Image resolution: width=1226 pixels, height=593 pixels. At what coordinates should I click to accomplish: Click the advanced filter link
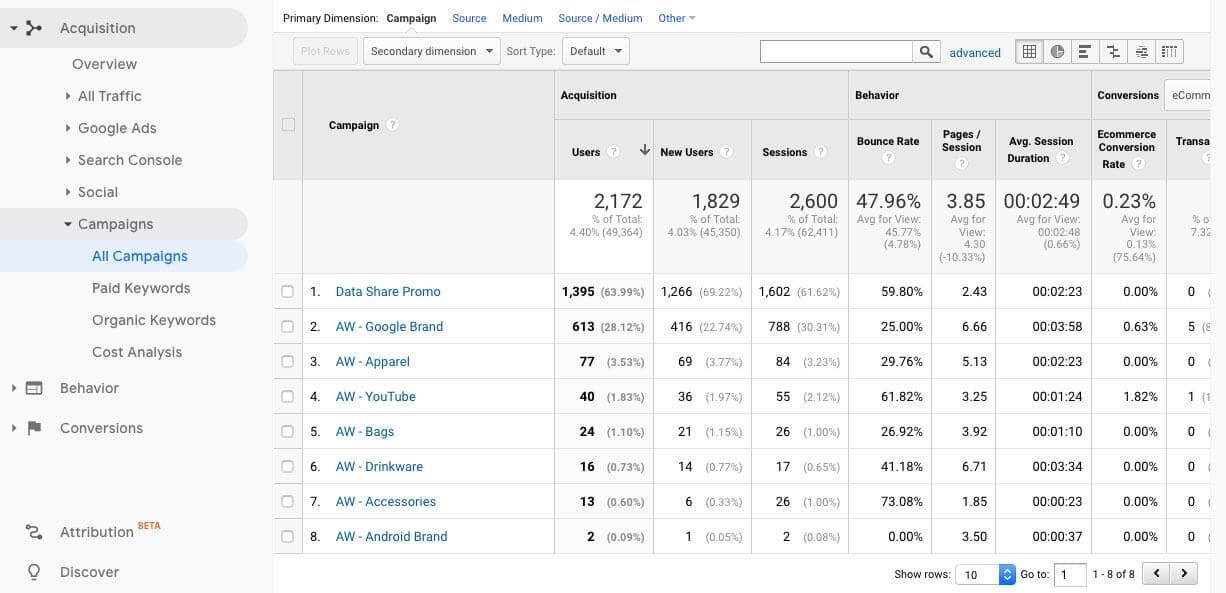tap(975, 53)
